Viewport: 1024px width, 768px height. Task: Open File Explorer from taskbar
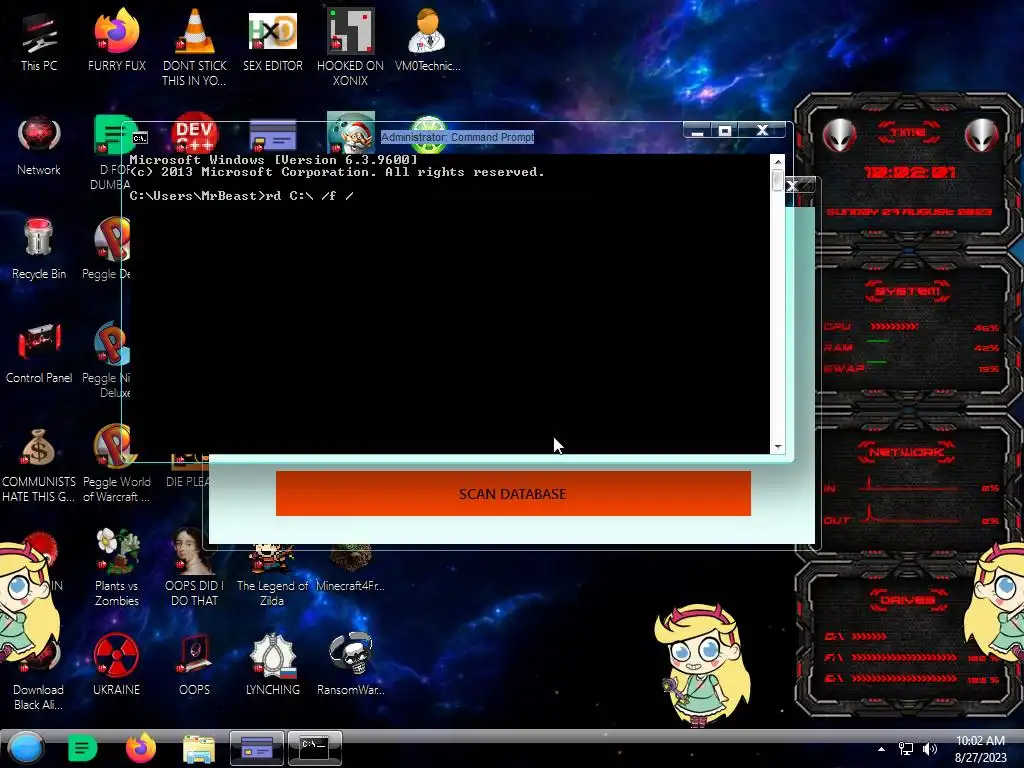coord(199,749)
